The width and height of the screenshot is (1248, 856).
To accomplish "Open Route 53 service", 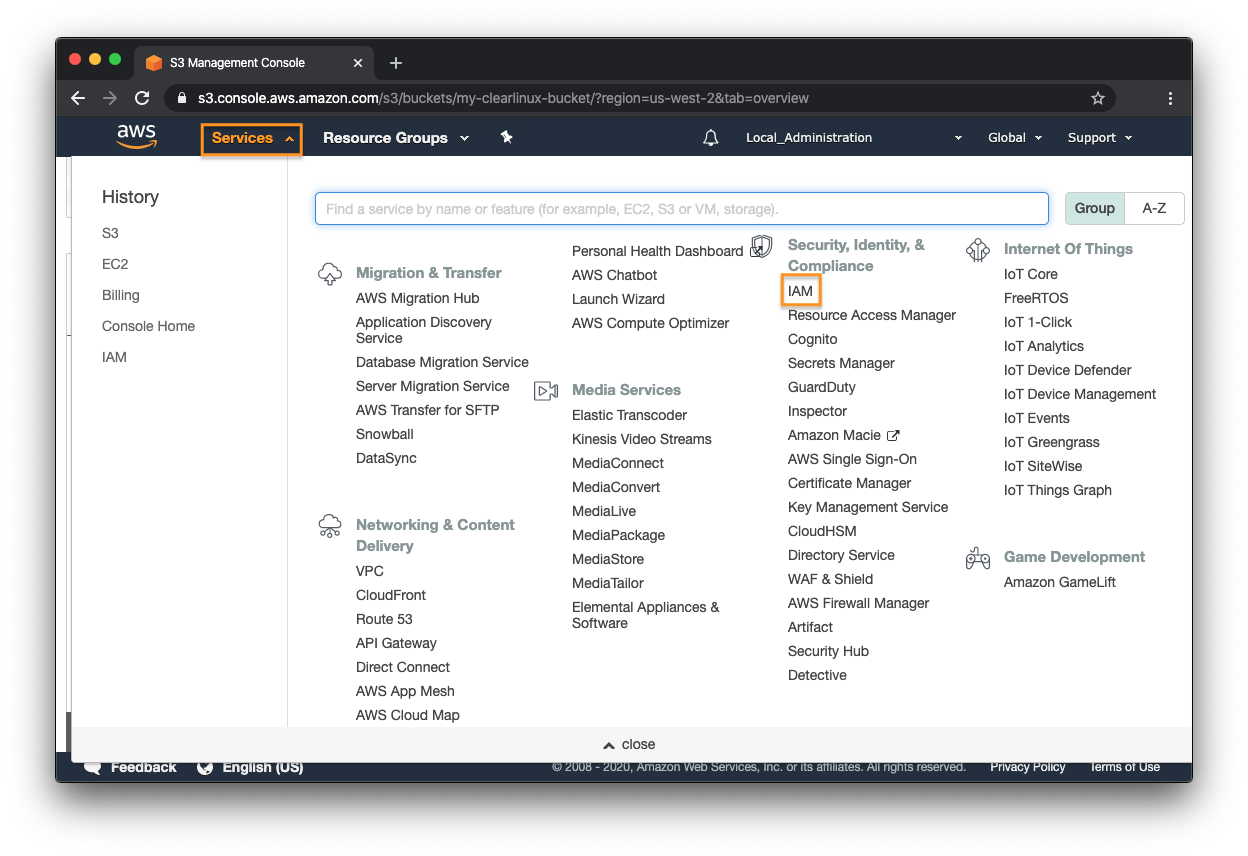I will (384, 619).
